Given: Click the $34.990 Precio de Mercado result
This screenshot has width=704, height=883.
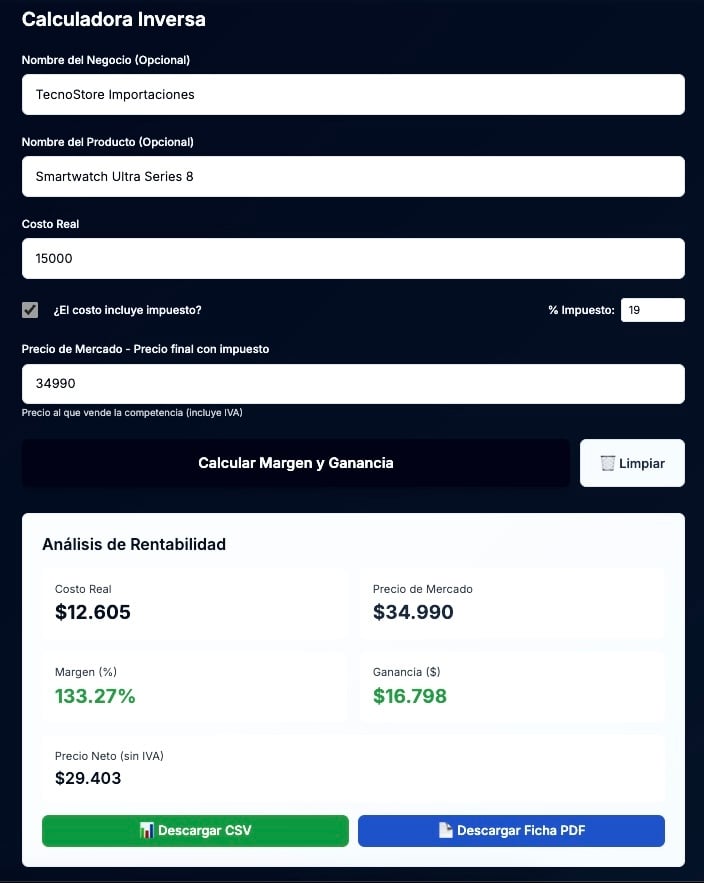Looking at the screenshot, I should click(x=413, y=613).
